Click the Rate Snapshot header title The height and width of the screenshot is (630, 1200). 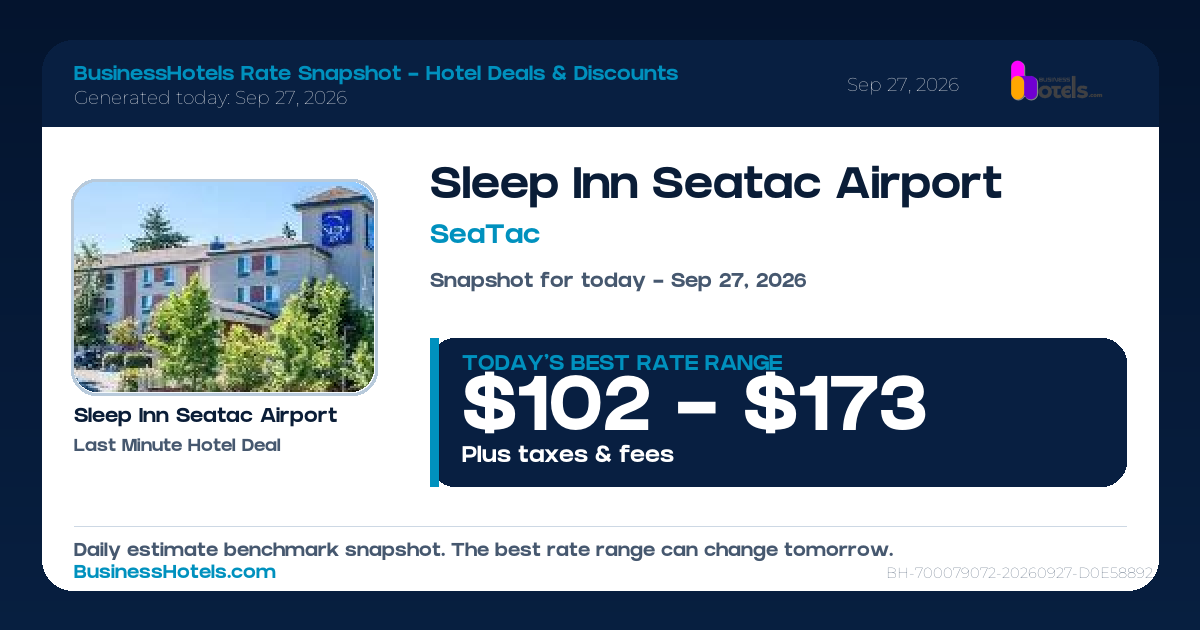(x=376, y=73)
